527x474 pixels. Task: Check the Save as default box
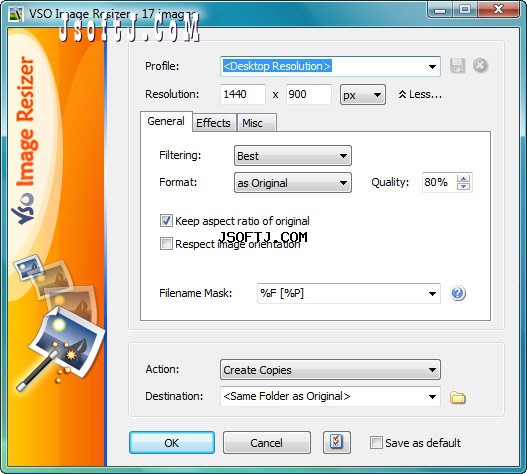pos(376,442)
